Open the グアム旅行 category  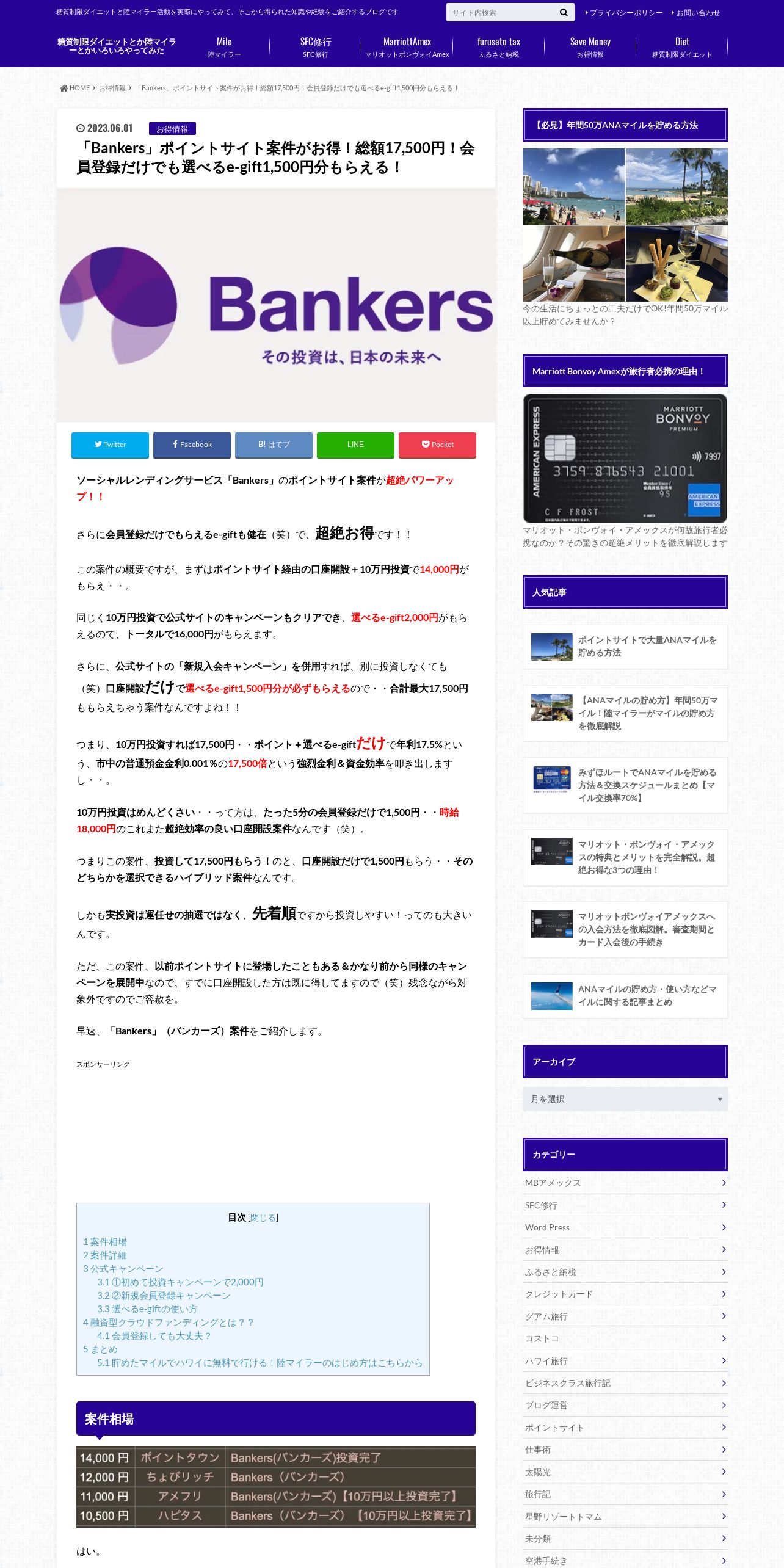pos(625,1316)
